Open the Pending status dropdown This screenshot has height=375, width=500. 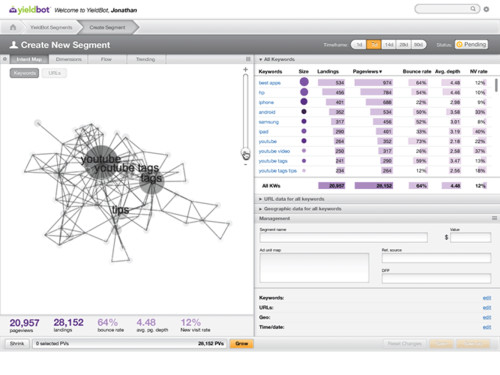(471, 44)
